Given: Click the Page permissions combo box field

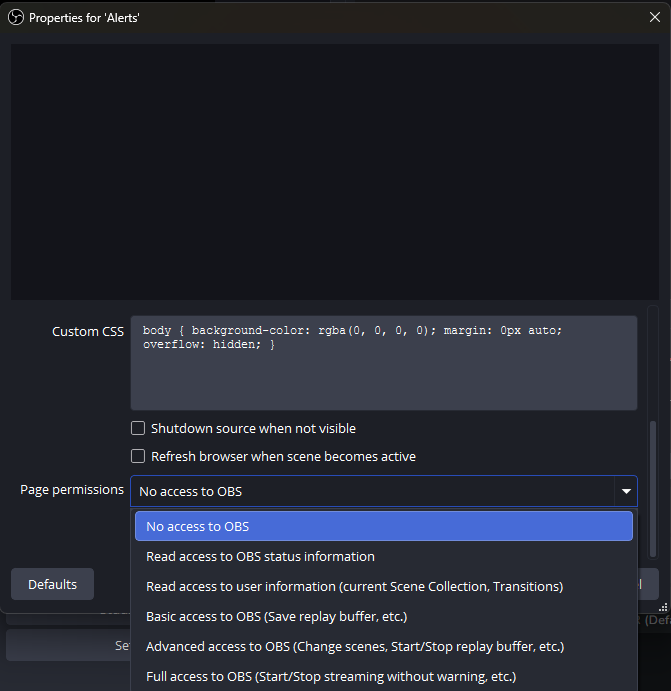Looking at the screenshot, I should click(x=384, y=491).
